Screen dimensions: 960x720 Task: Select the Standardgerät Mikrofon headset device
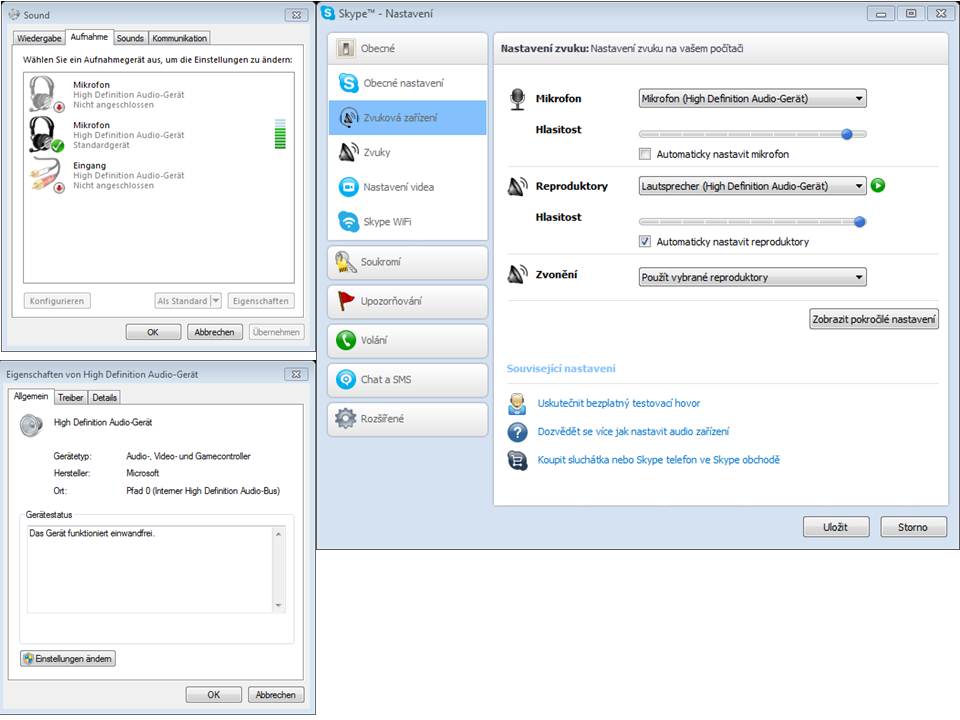(x=159, y=135)
